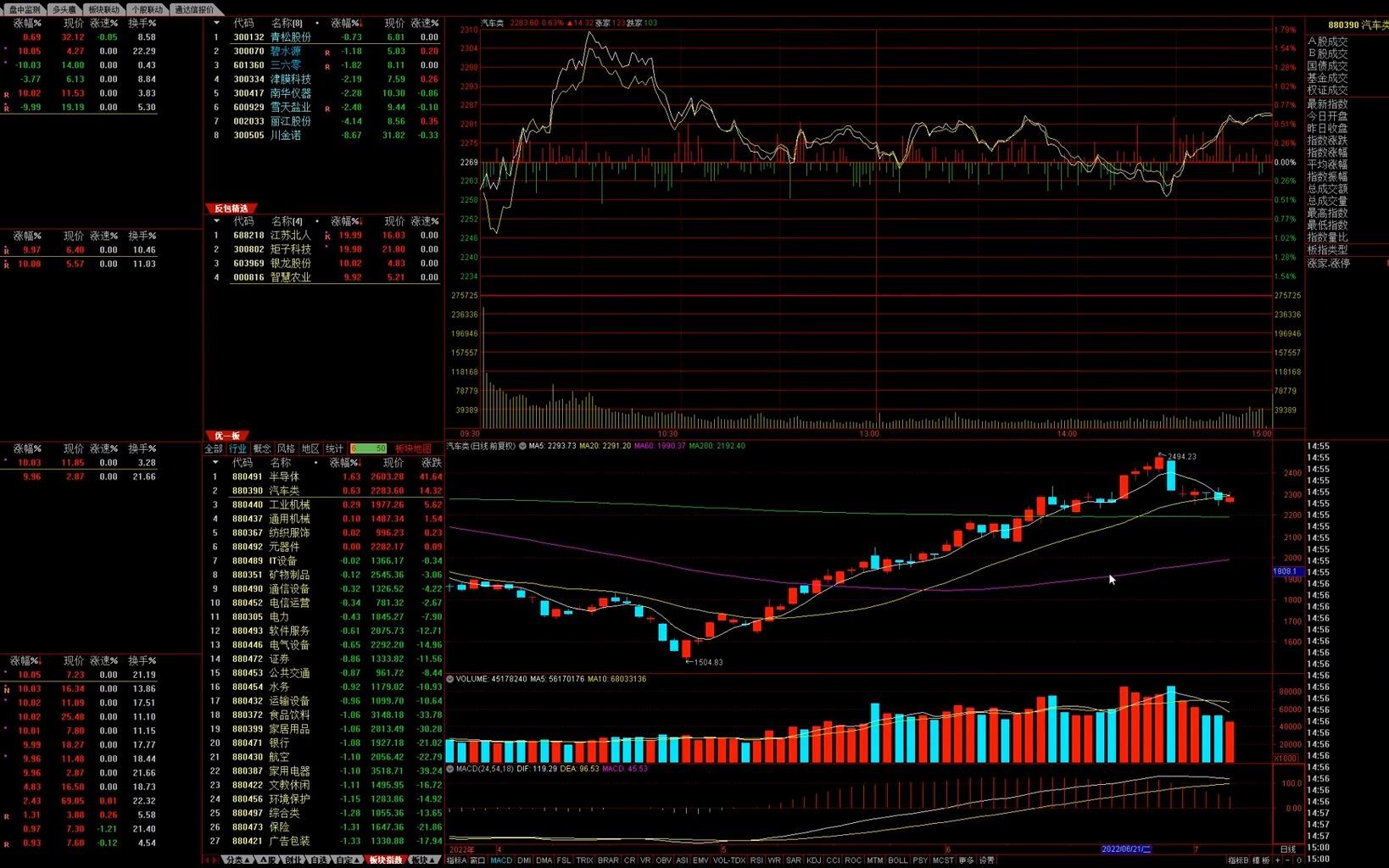Screen dimensions: 1389x868
Task: Switch to the 反包精选 panel tab
Action: [231, 209]
